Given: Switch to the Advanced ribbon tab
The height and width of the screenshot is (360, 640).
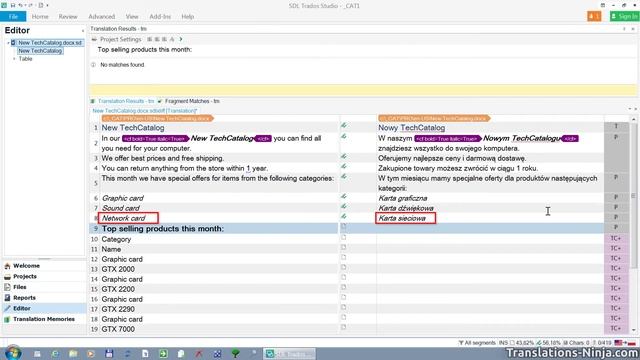Looking at the screenshot, I should pos(102,16).
